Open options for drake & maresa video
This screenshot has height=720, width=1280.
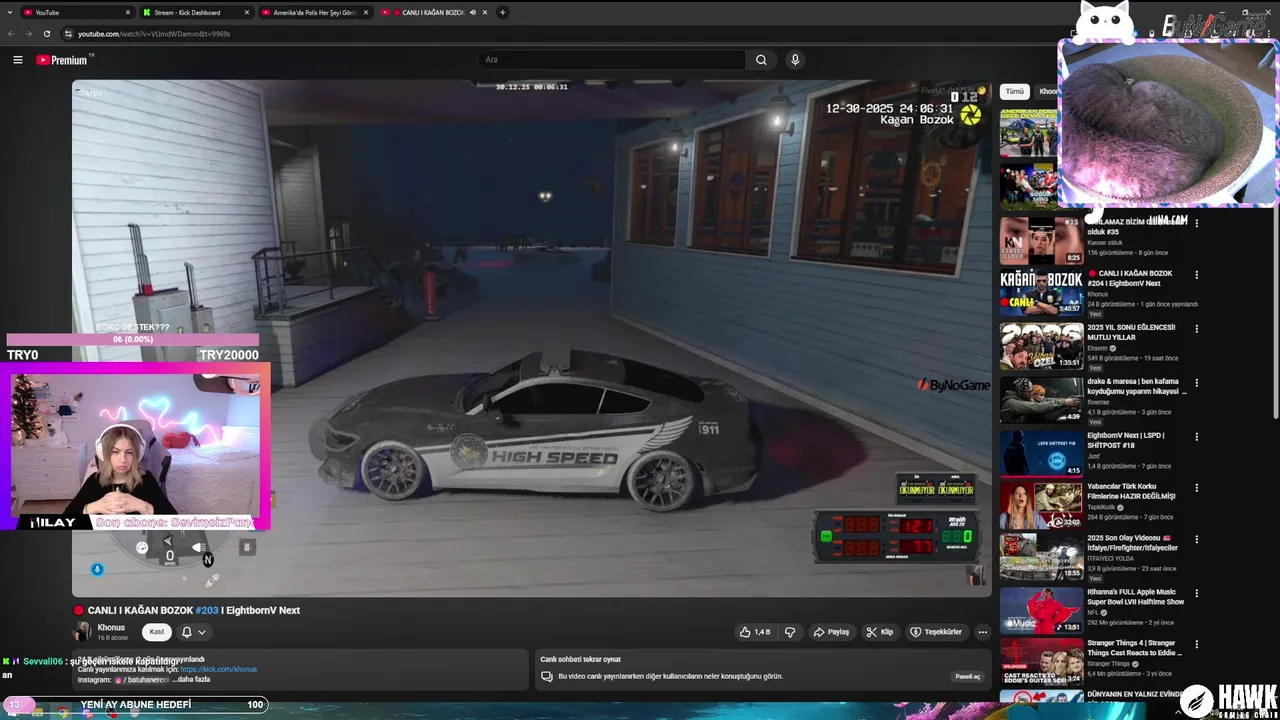[x=1196, y=383]
